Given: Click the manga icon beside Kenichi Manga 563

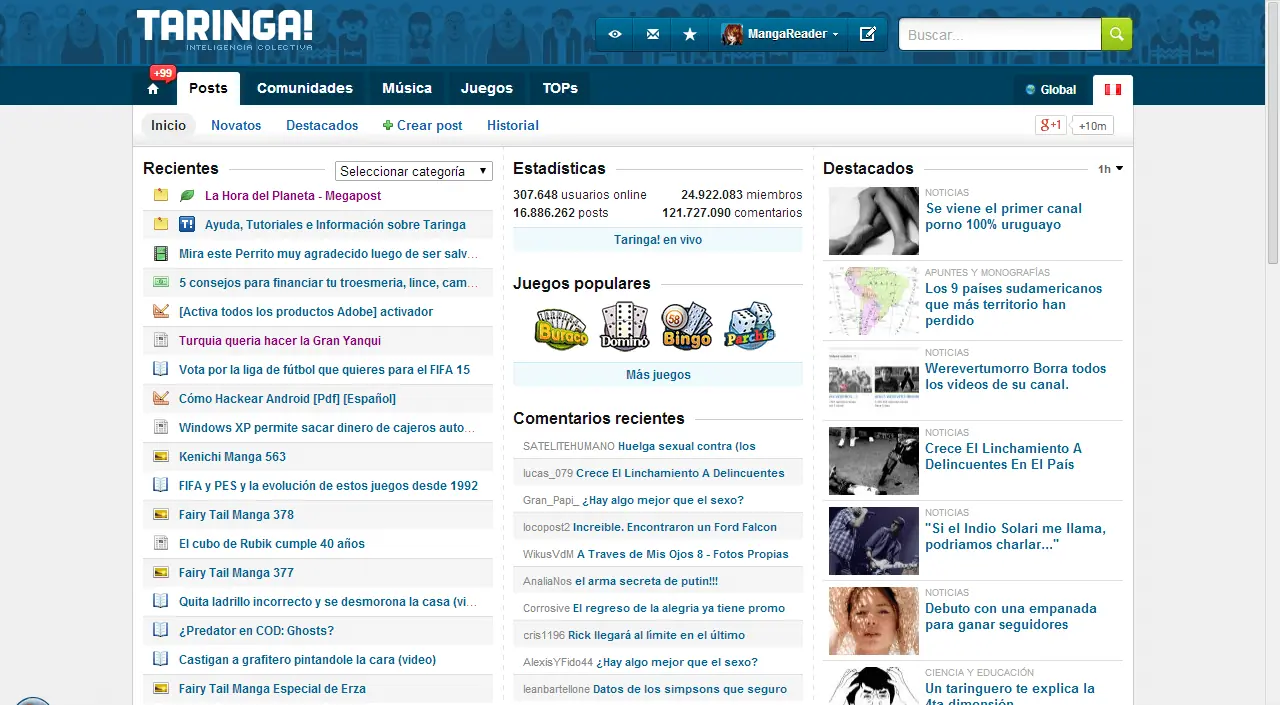Looking at the screenshot, I should (x=161, y=457).
